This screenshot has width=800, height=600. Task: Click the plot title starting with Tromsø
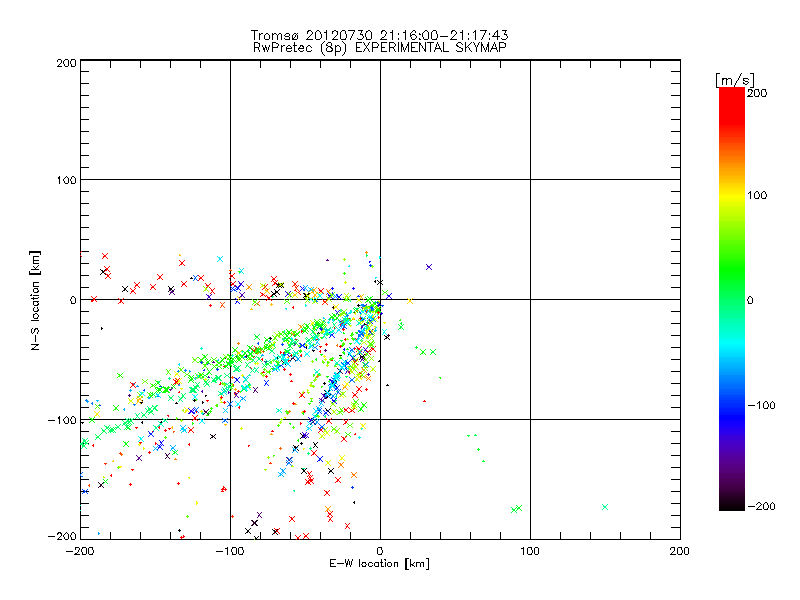pyautogui.click(x=379, y=35)
